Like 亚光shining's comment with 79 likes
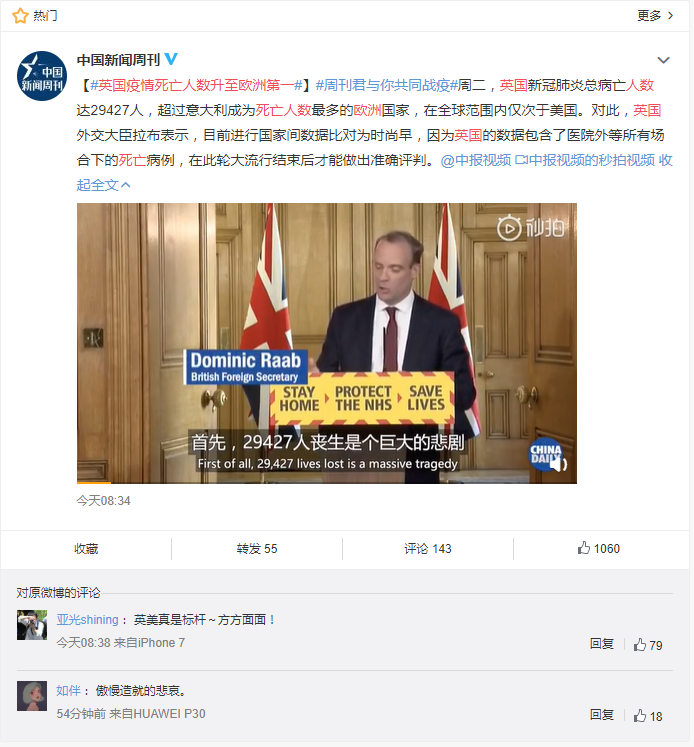 coord(648,645)
